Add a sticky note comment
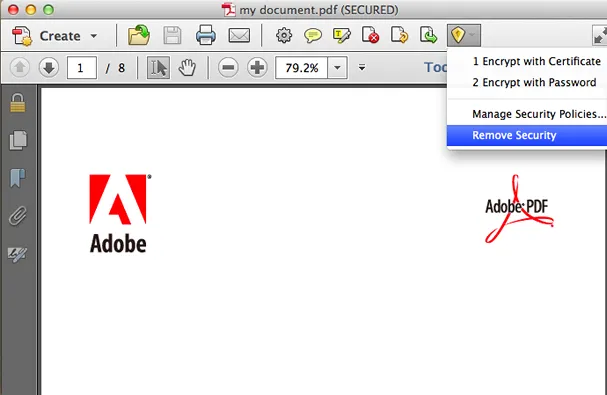Screen dimensions: 607x395 (x=312, y=36)
